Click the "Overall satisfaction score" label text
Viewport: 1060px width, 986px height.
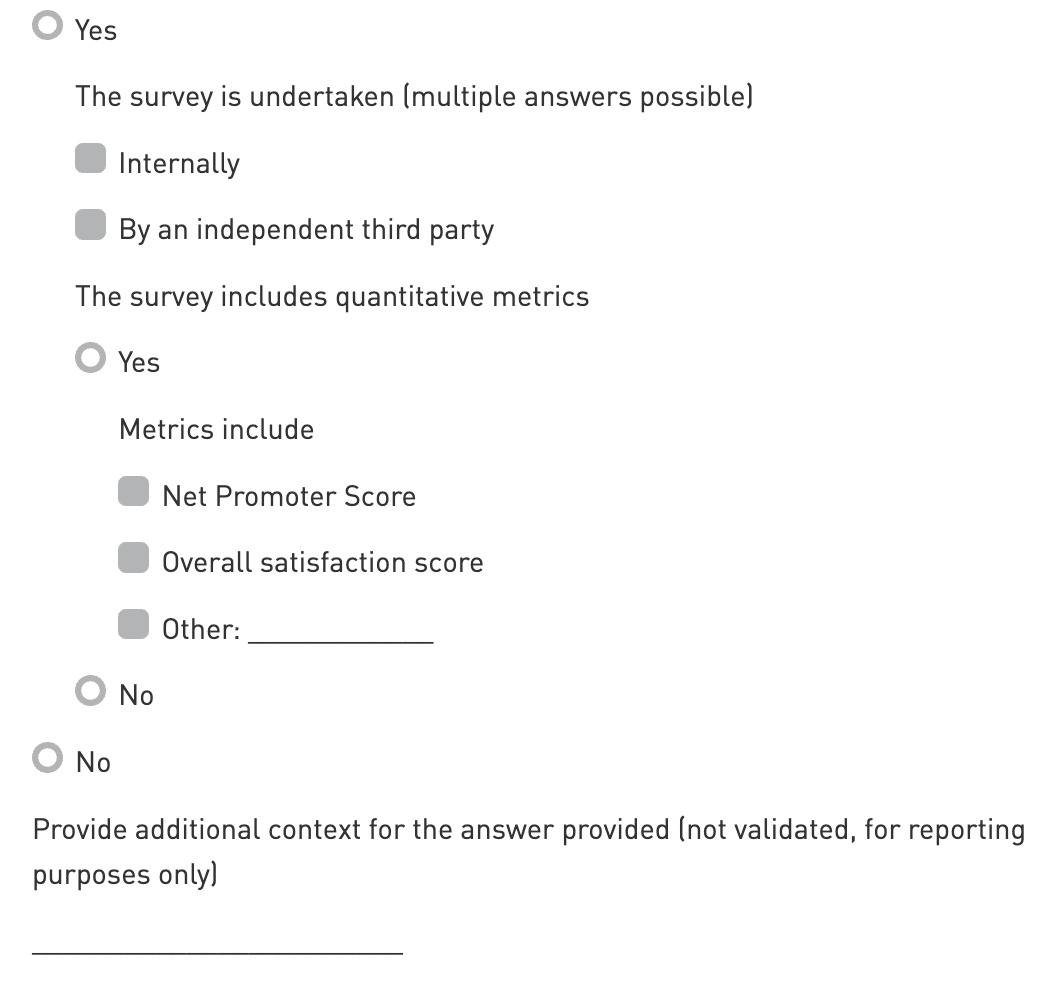322,562
